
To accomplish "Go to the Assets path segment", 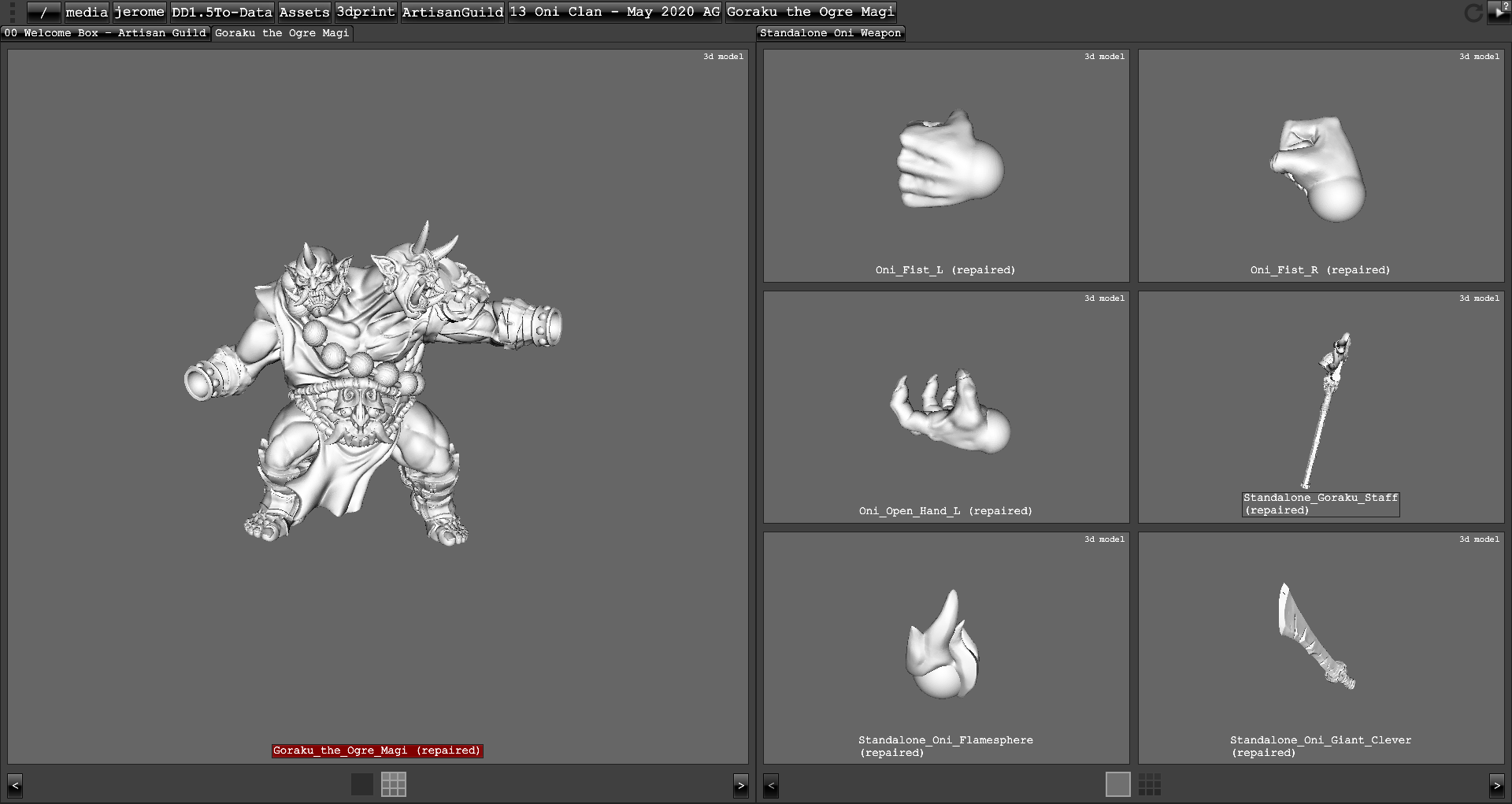I will coord(304,12).
